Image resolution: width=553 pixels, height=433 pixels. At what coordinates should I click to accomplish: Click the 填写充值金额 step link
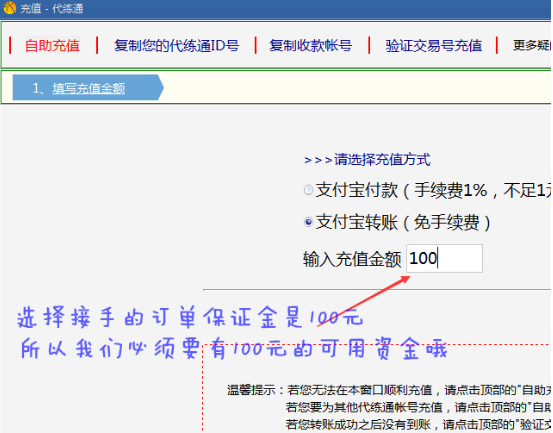[89, 88]
